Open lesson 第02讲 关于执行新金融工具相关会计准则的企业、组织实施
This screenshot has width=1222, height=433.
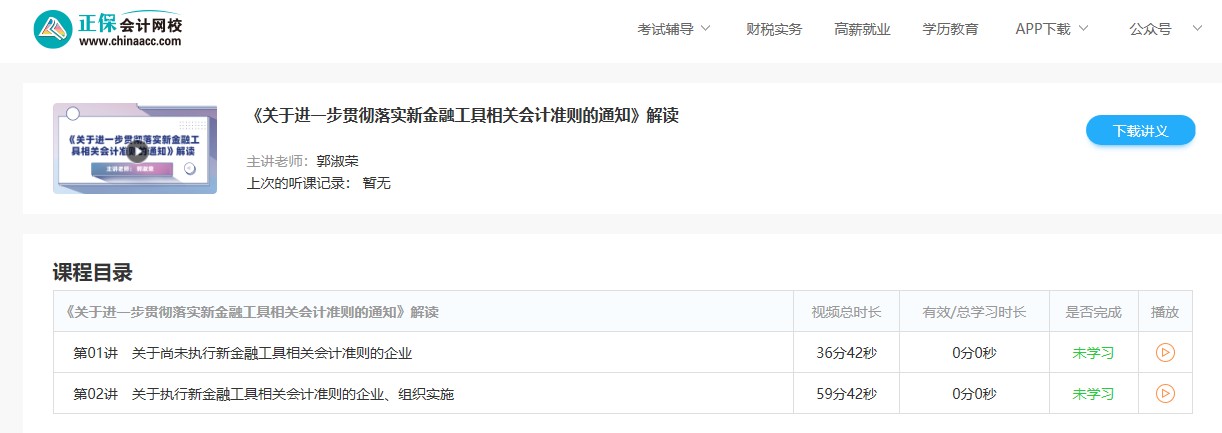[x=263, y=394]
